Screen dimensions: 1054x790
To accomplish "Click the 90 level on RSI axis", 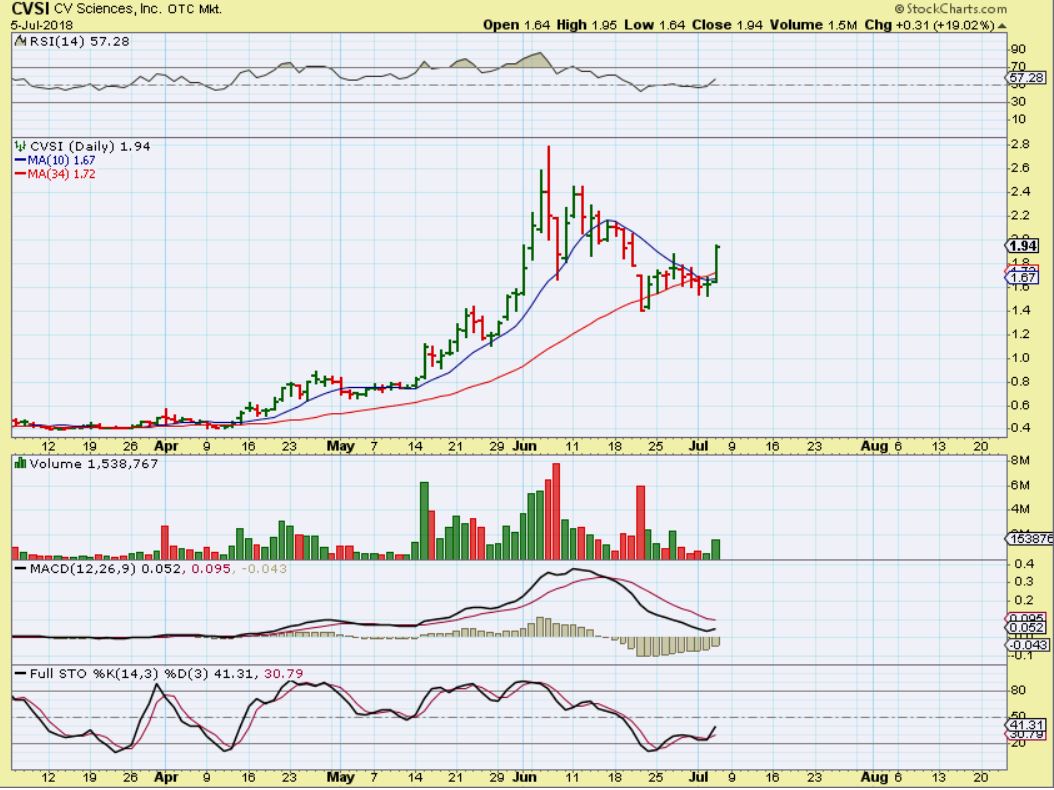I will (x=1018, y=49).
